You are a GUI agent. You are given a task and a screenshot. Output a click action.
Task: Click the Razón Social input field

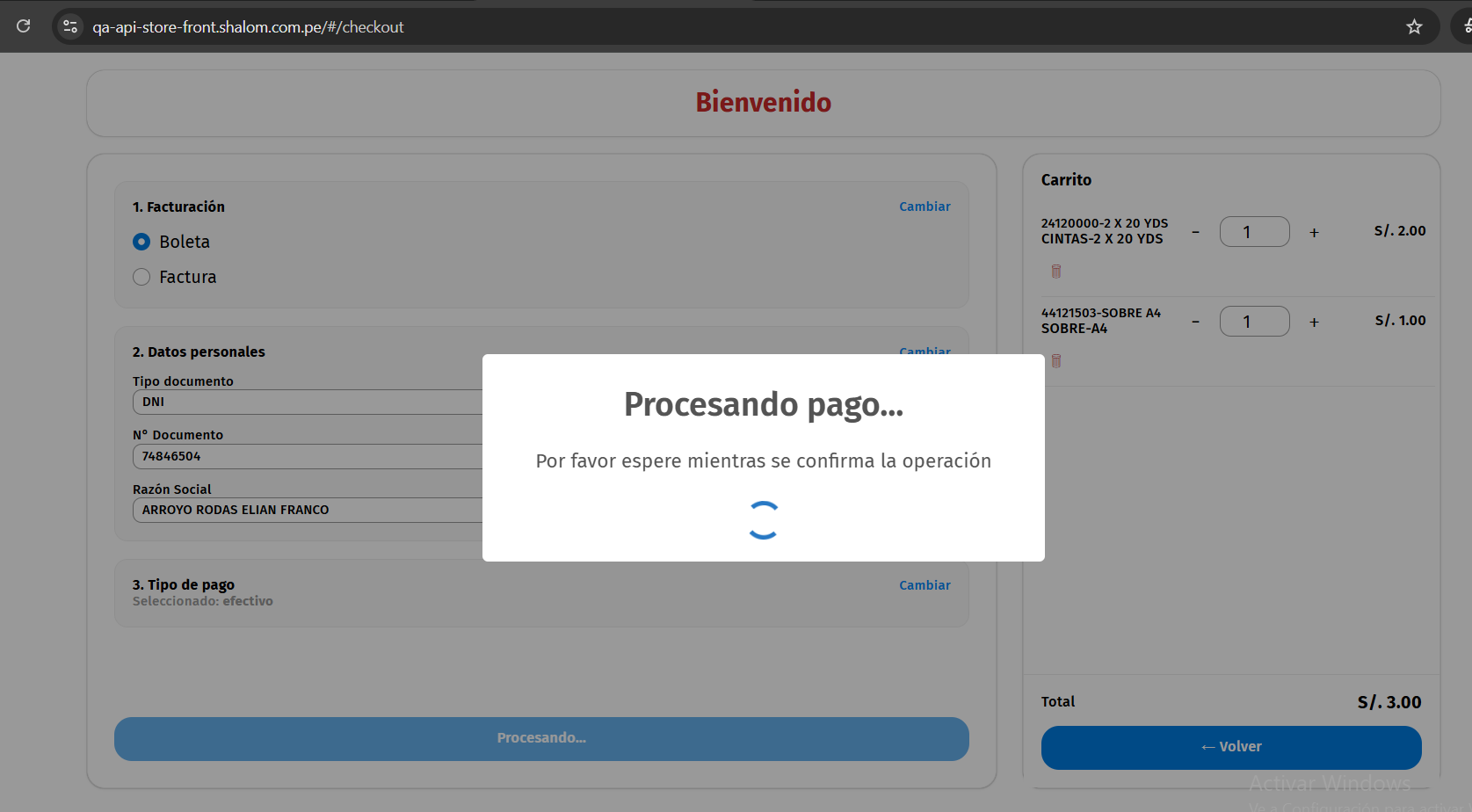(x=308, y=510)
